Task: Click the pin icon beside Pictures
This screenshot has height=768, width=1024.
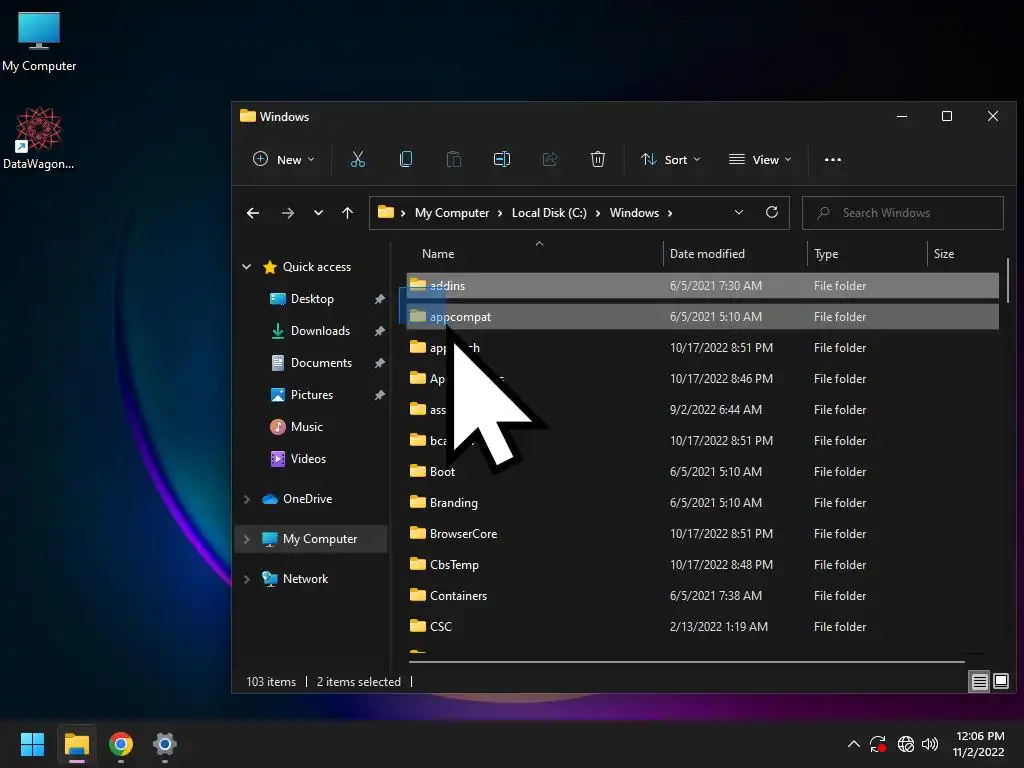Action: 379,395
